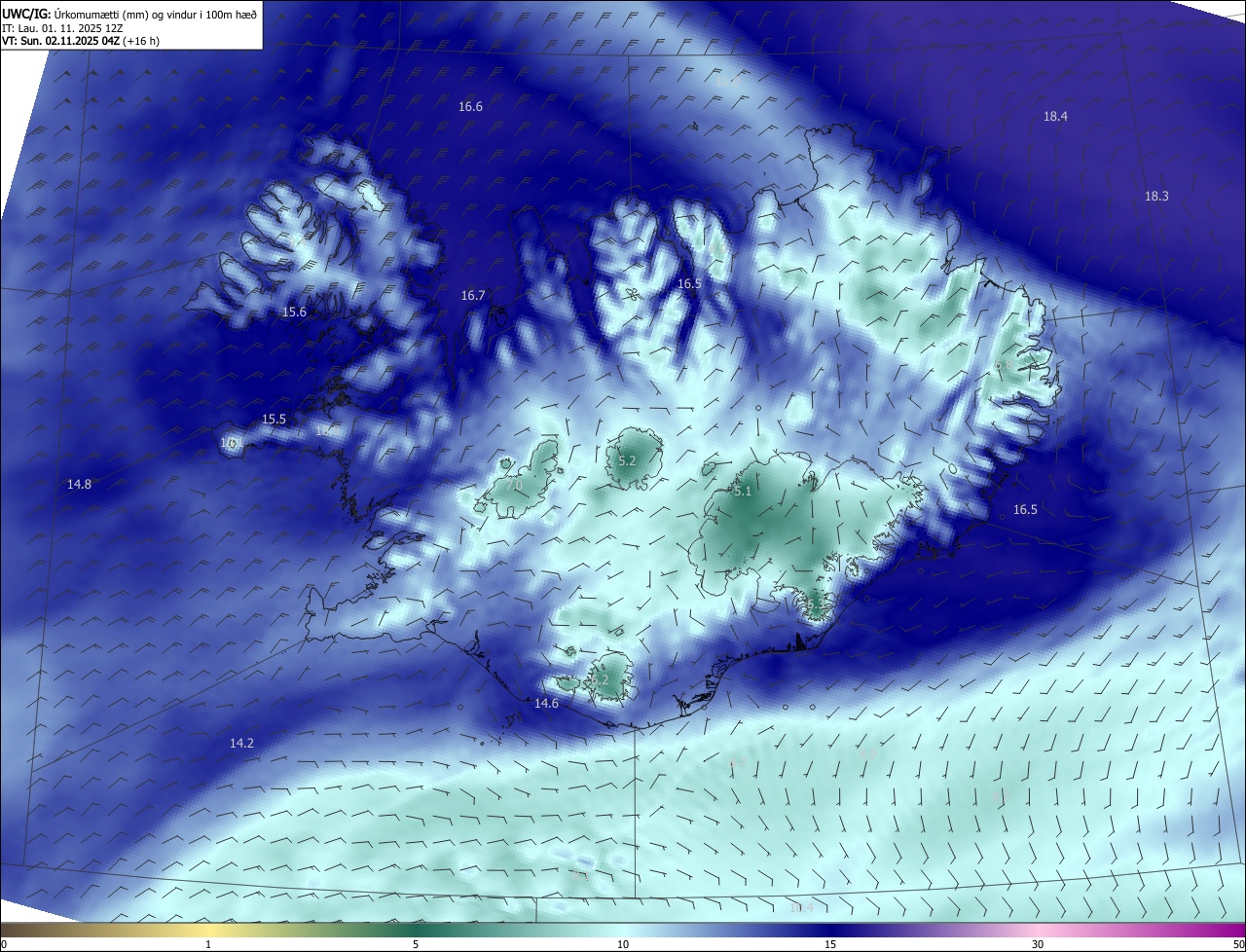1246x952 pixels.
Task: Click the "30" tick on the color scale
Action: coord(1038,944)
